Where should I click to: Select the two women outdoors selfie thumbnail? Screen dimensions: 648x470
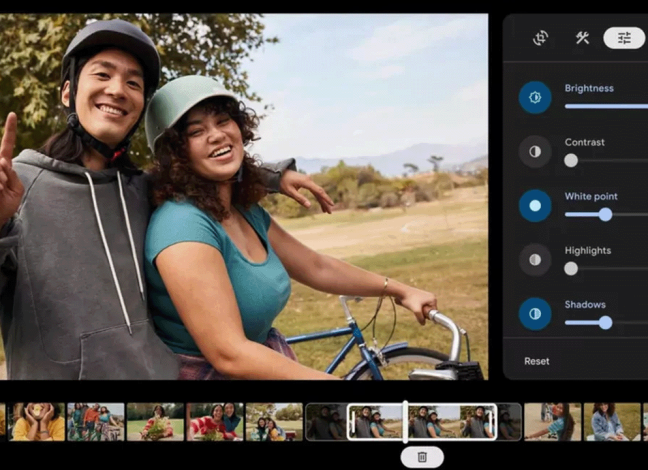tap(274, 422)
